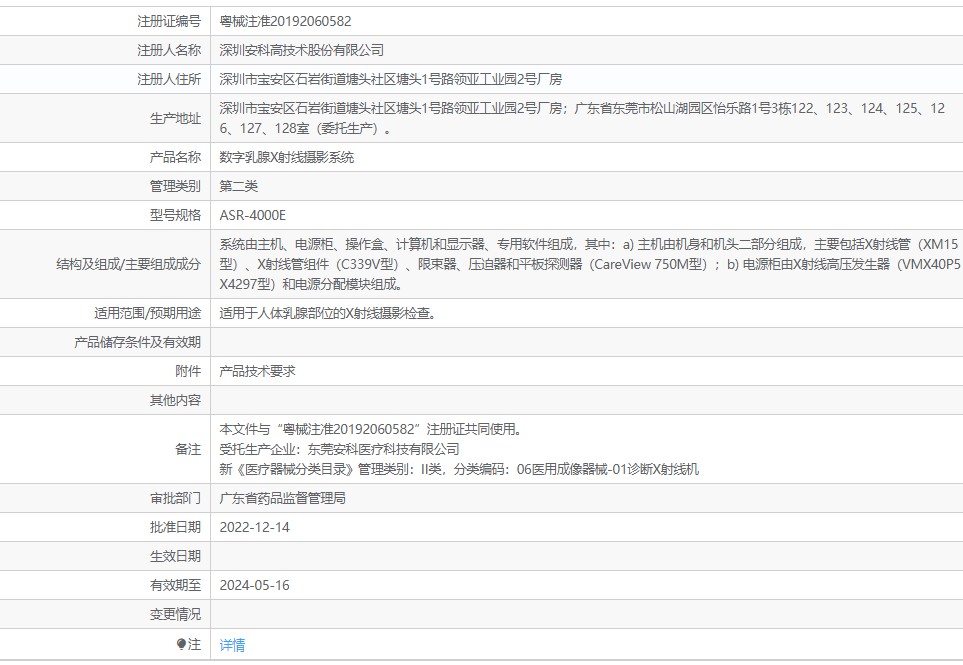Click the 适用范围/预期用途 label
Screen dimensions: 963x665
pyautogui.click(x=147, y=313)
